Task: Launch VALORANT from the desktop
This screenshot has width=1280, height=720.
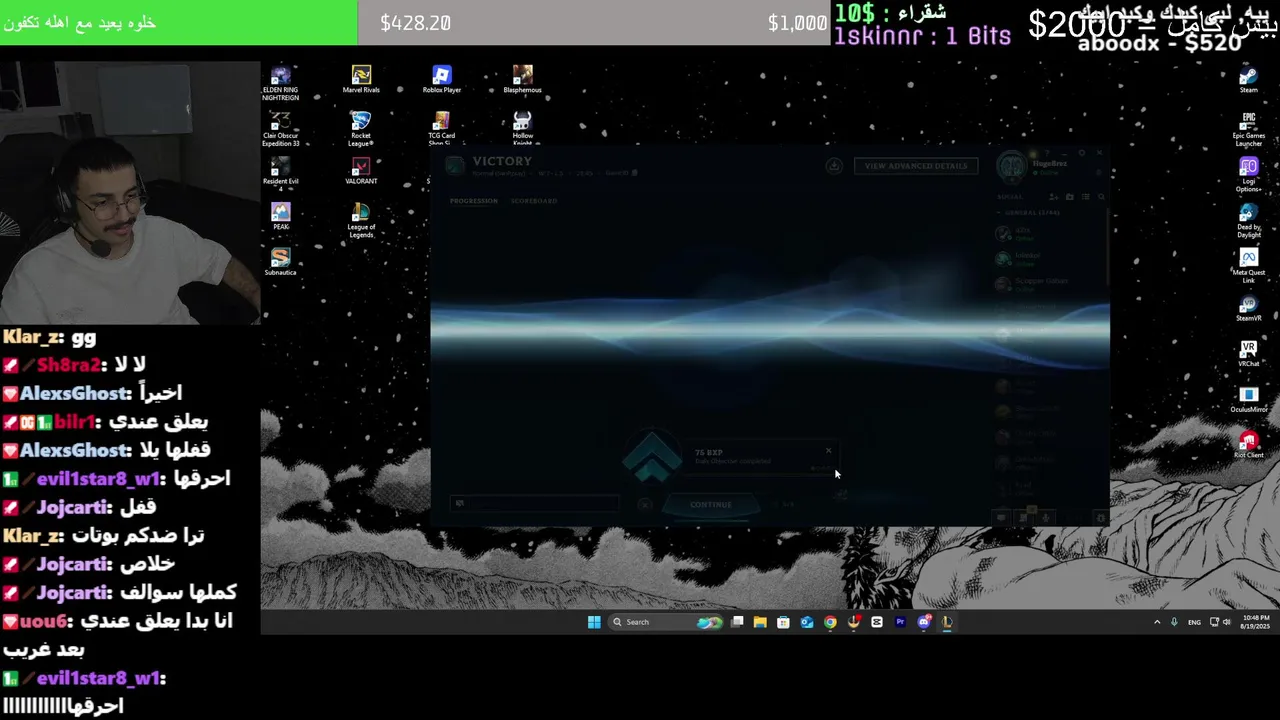Action: pos(361,171)
